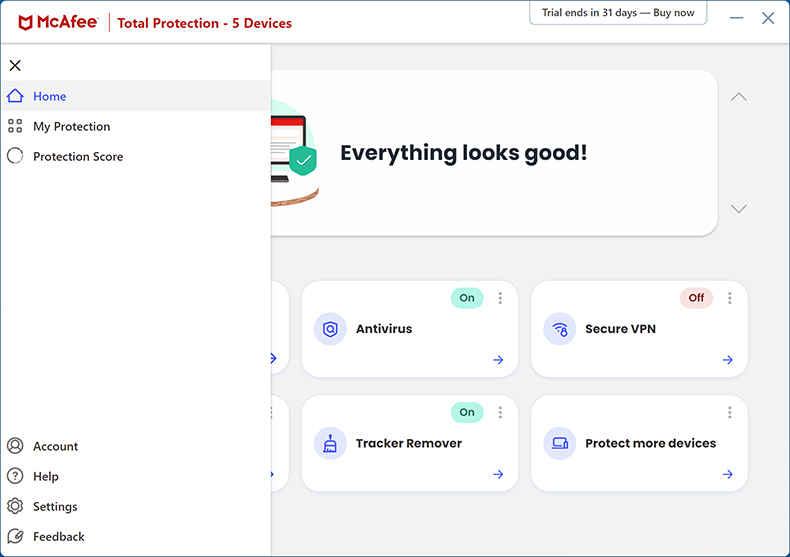Click the Account person icon
Image resolution: width=790 pixels, height=557 pixels.
[15, 446]
